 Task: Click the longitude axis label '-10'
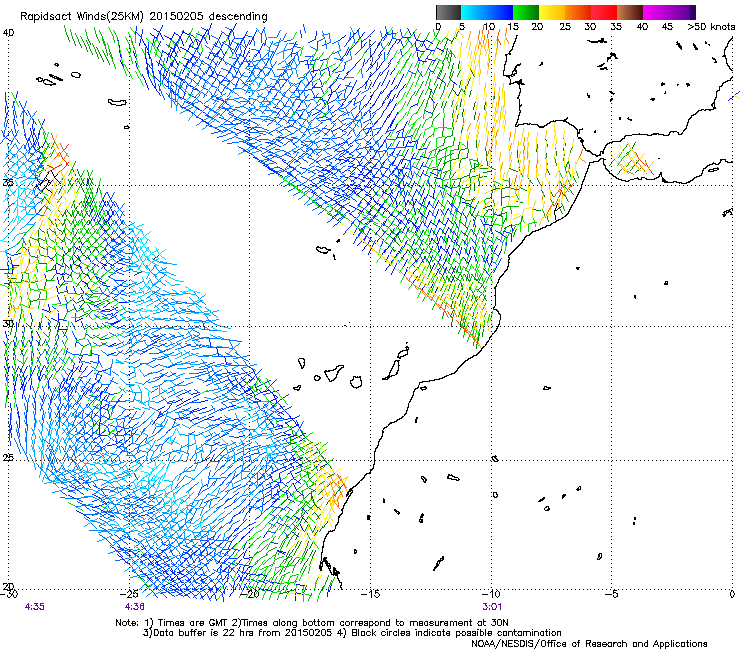pos(491,594)
